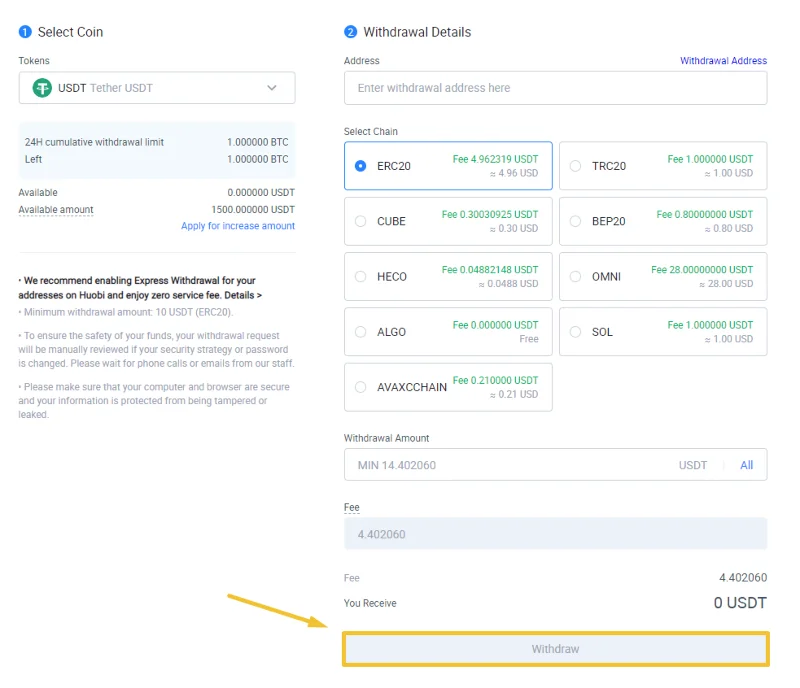Click the Select Chain label

point(371,131)
